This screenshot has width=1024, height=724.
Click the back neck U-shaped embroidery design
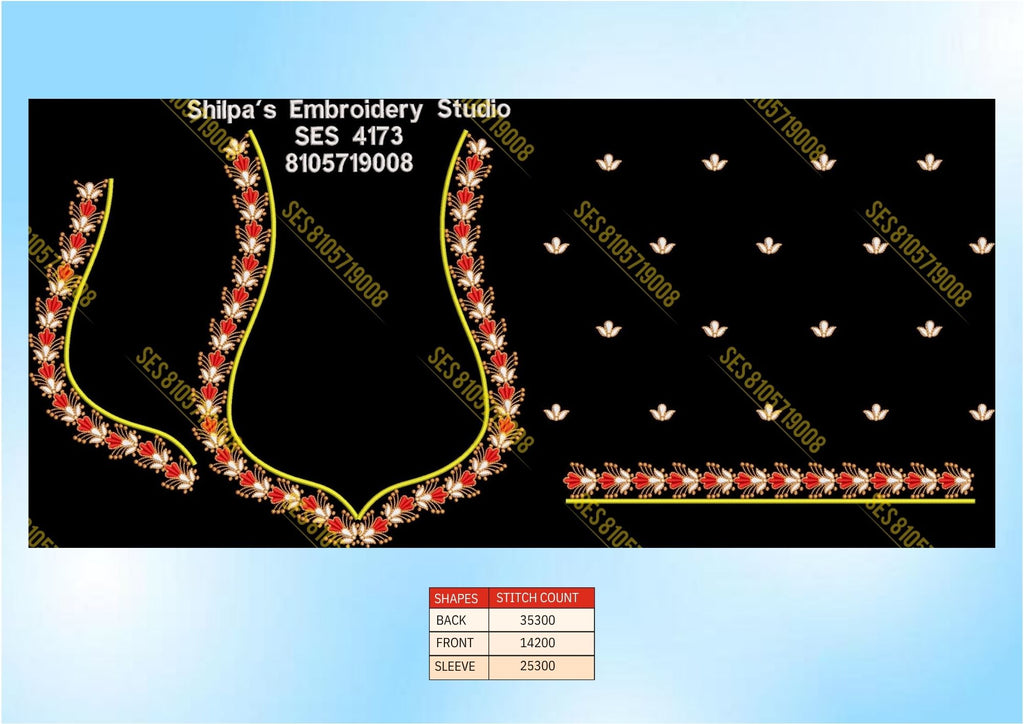[358, 338]
